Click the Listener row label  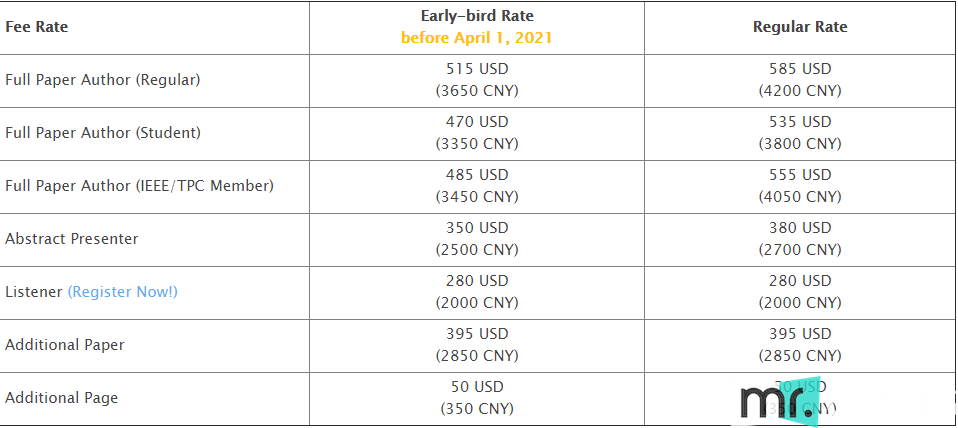pos(34,292)
